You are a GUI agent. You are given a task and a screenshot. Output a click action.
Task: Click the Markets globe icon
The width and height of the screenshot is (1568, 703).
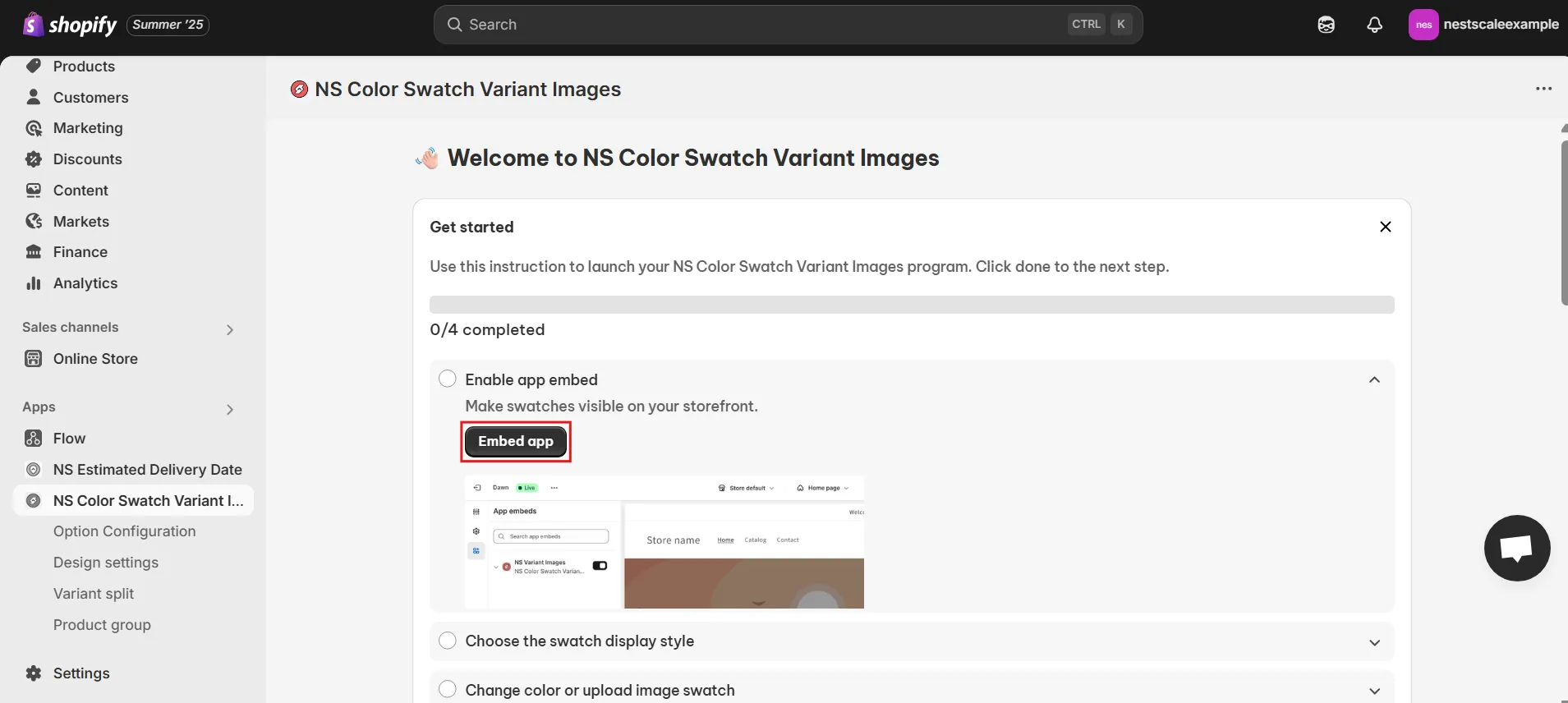coord(34,221)
